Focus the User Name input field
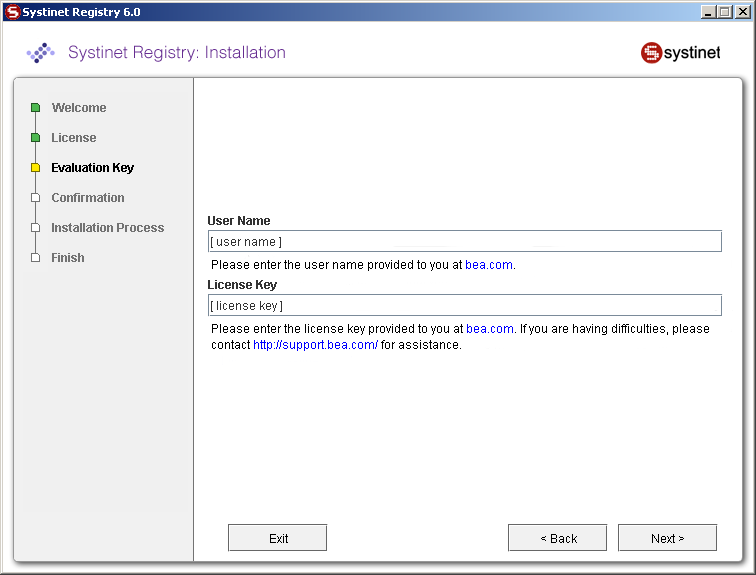This screenshot has height=575, width=756. tap(465, 241)
